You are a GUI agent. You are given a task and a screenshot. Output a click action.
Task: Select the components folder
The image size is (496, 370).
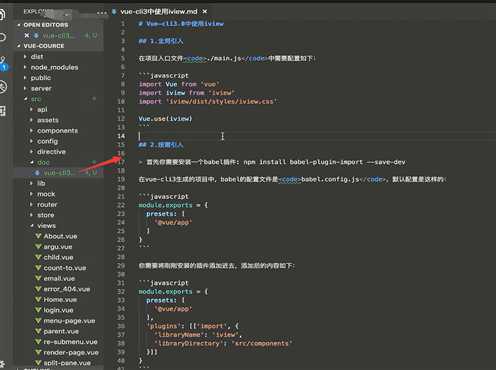coord(57,131)
